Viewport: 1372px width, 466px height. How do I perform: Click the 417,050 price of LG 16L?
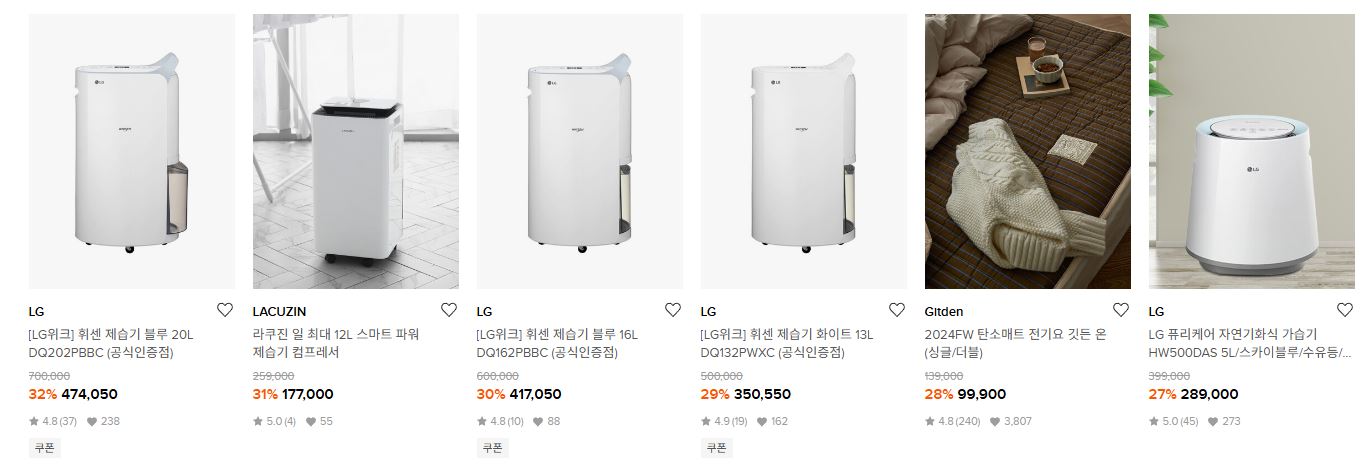(x=535, y=394)
